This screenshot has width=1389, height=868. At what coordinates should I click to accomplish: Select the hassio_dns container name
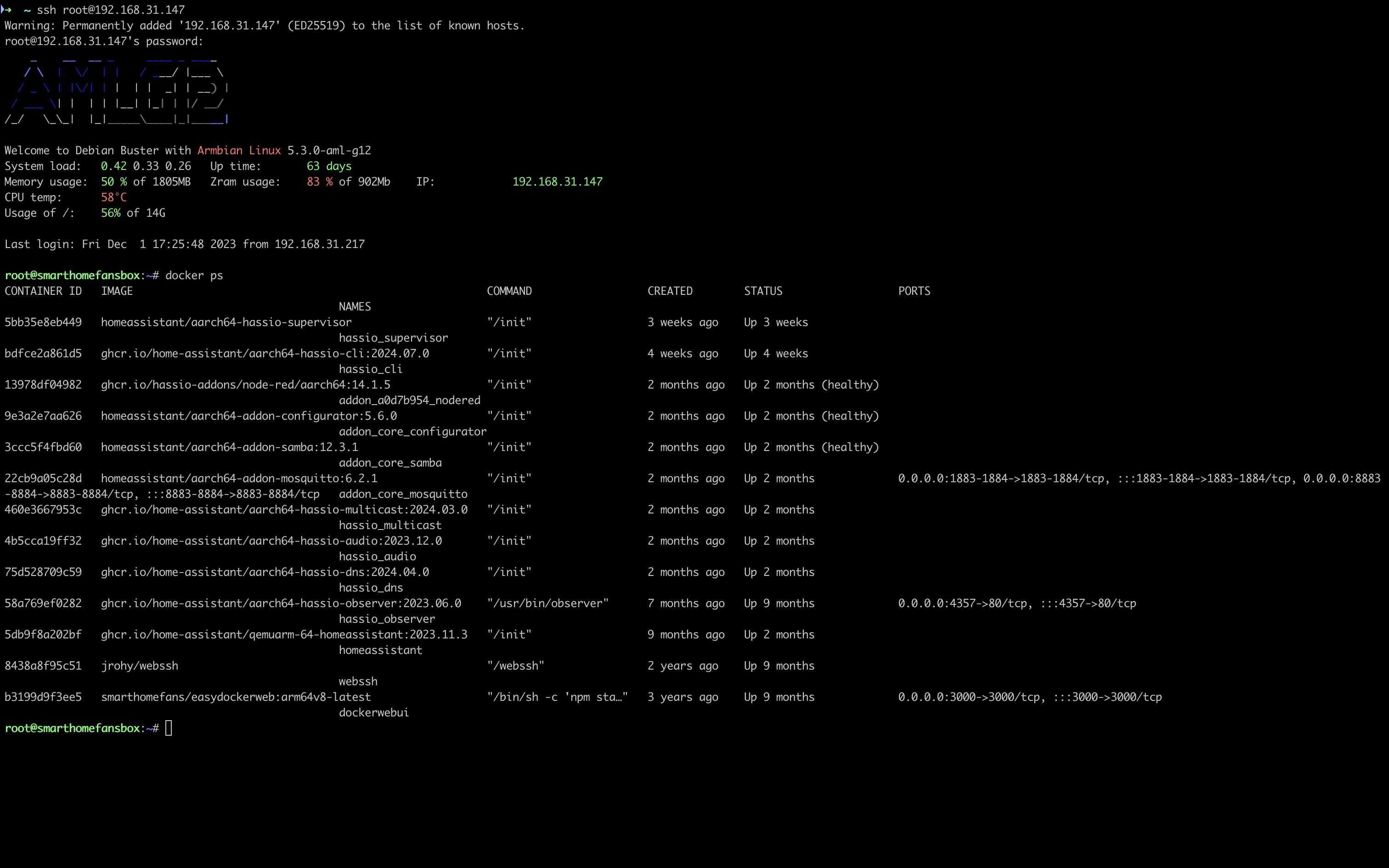click(x=371, y=587)
